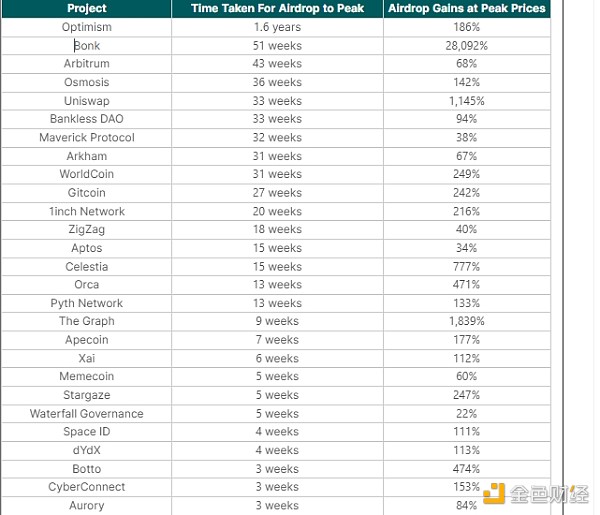The height and width of the screenshot is (515, 600).
Task: Select the Uniswap project cell
Action: 87,101
